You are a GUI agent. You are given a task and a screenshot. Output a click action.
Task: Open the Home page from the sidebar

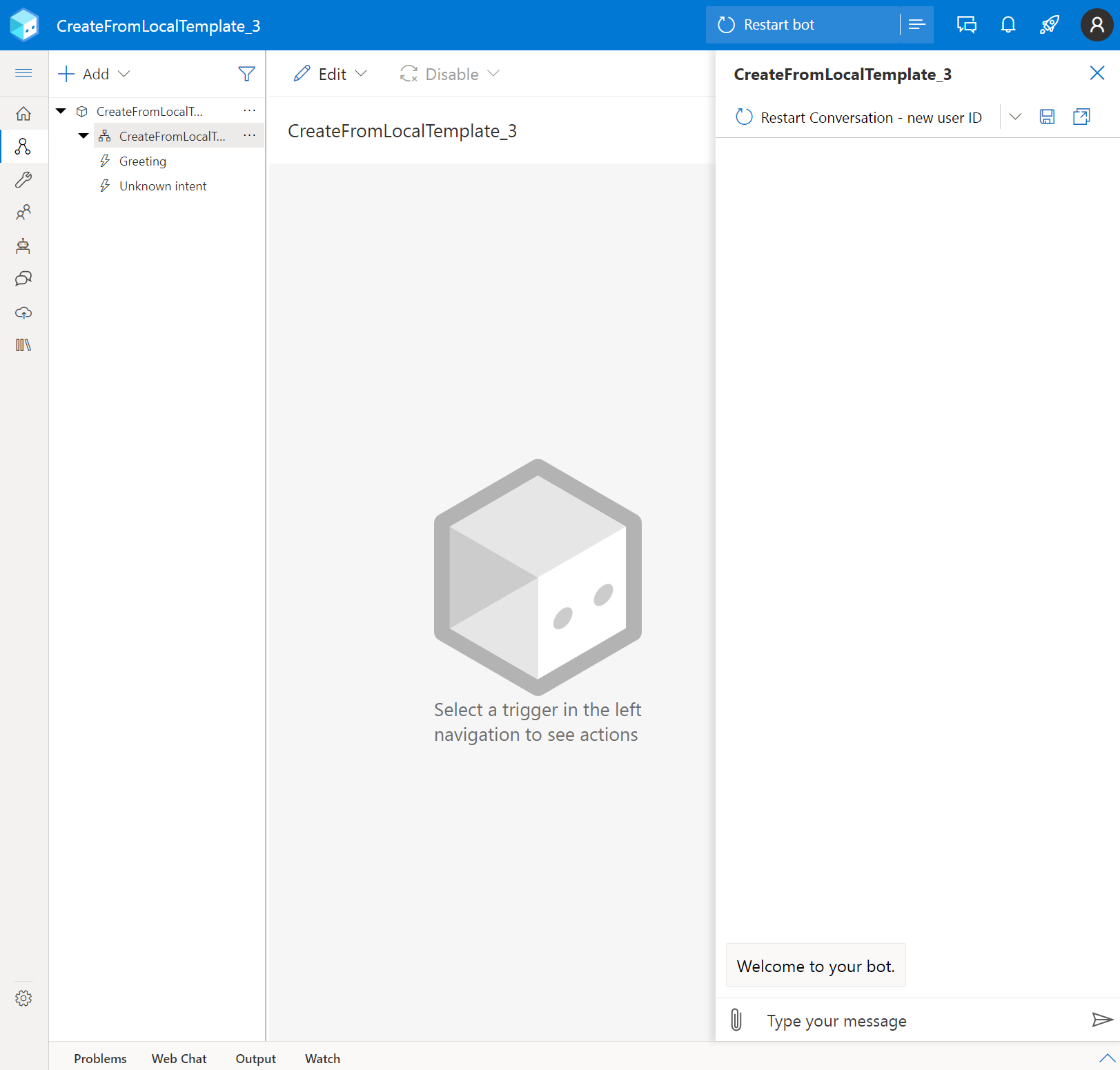23,113
